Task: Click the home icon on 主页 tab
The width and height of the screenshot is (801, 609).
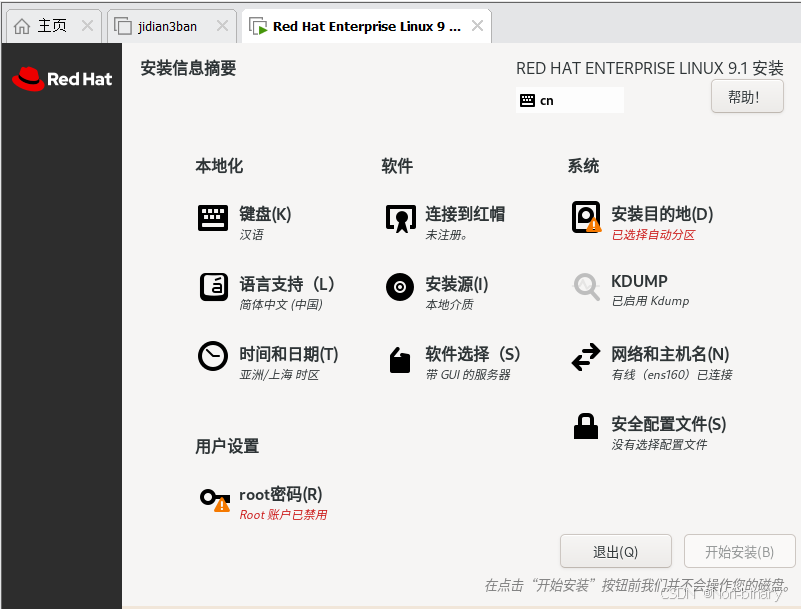Action: tap(21, 26)
